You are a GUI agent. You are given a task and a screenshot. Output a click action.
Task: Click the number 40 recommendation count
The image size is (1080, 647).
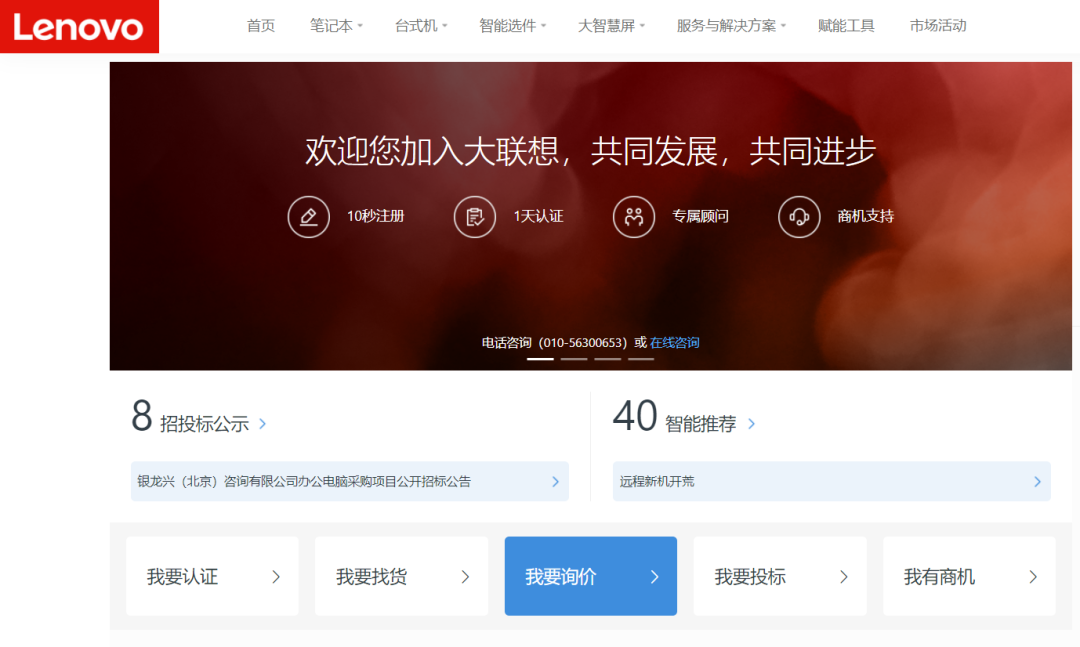[635, 416]
